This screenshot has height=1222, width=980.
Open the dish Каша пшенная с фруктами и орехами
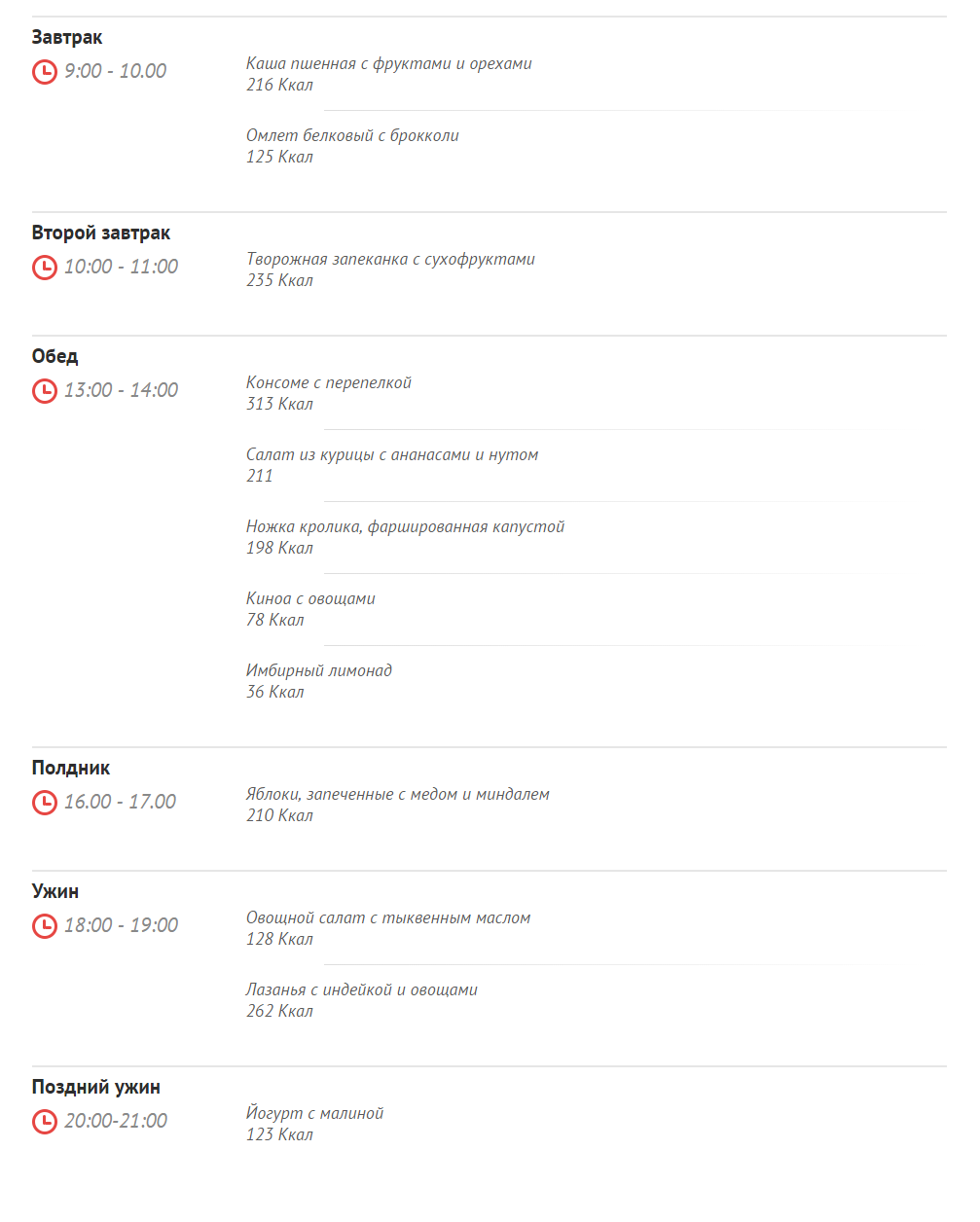click(389, 64)
